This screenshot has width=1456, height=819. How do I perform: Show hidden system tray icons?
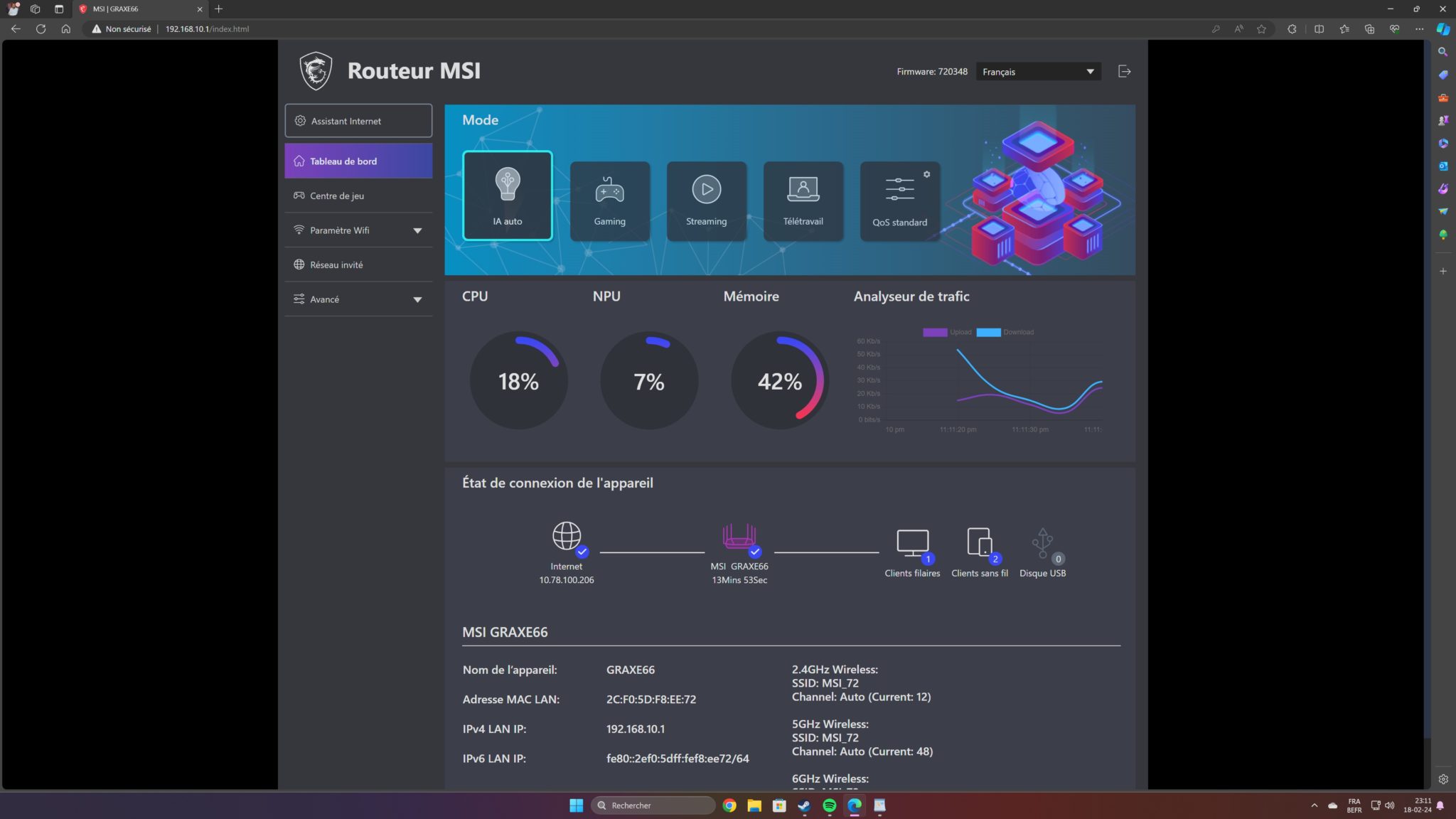click(x=1314, y=805)
